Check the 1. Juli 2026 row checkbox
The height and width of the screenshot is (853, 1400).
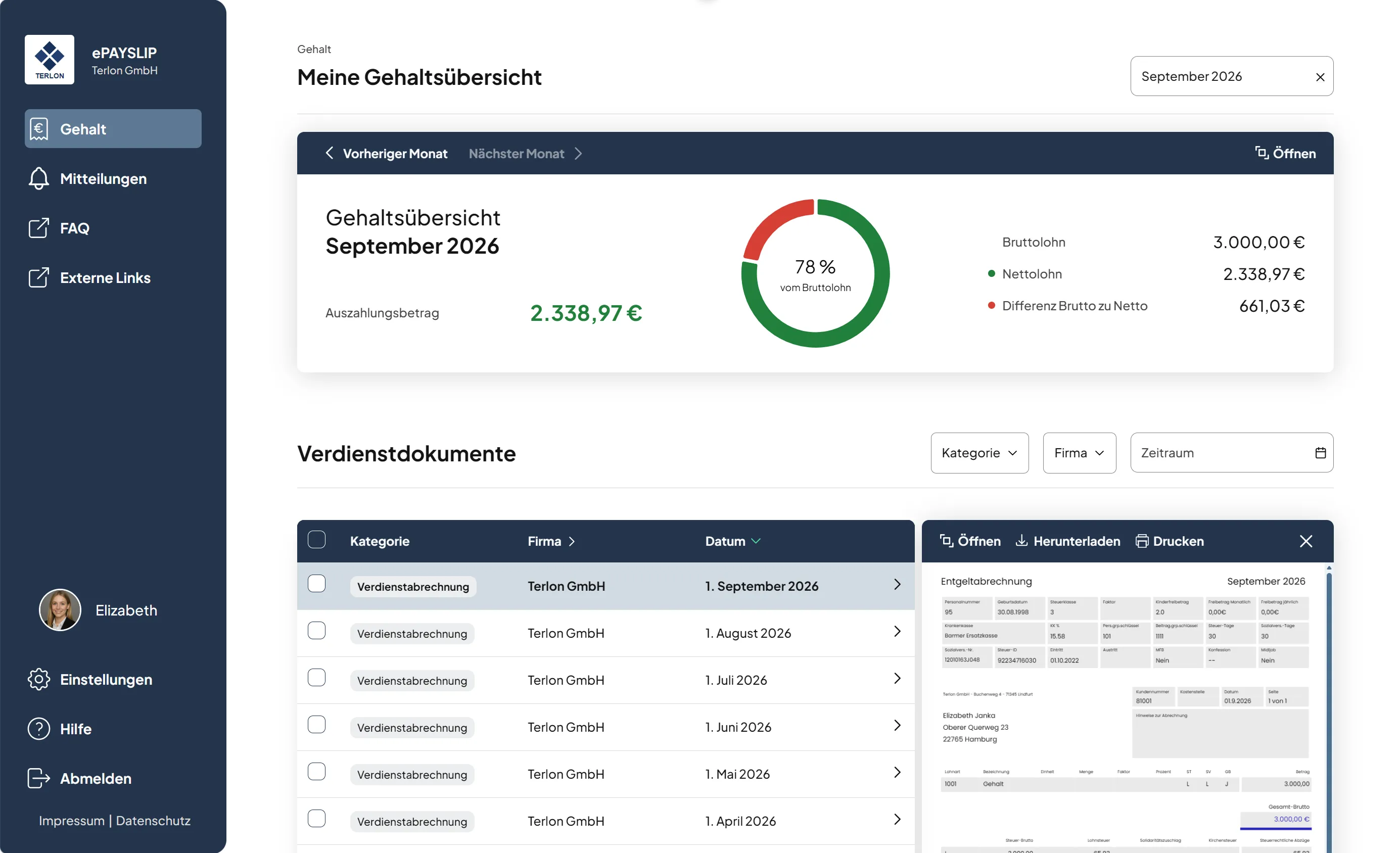coord(316,678)
